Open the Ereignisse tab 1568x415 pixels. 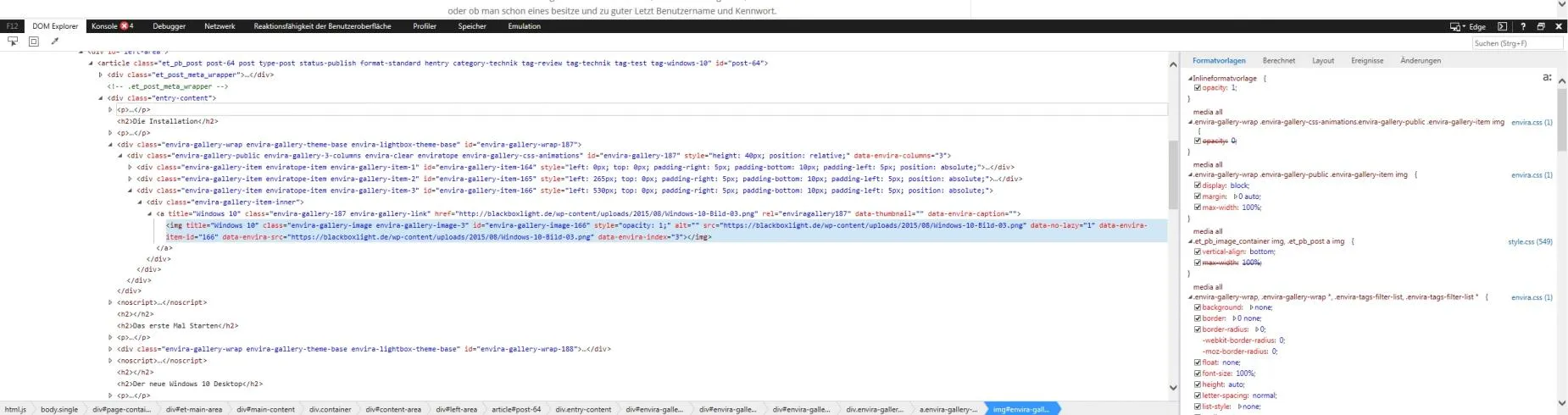pyautogui.click(x=1367, y=60)
